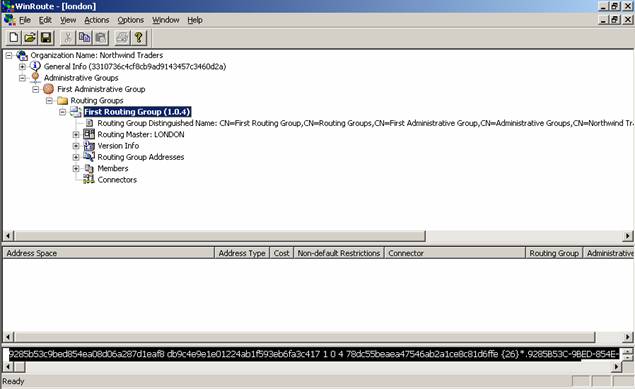Viewport: 635px width, 389px height.
Task: Click the Version Info icon
Action: pyautogui.click(x=89, y=145)
